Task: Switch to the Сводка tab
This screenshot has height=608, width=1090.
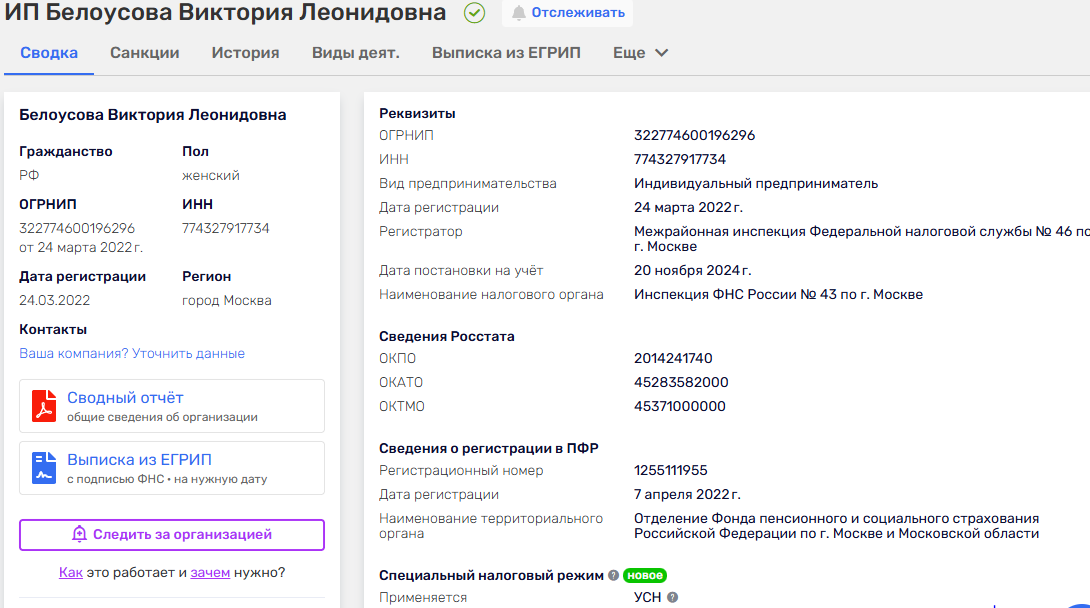Action: [49, 53]
